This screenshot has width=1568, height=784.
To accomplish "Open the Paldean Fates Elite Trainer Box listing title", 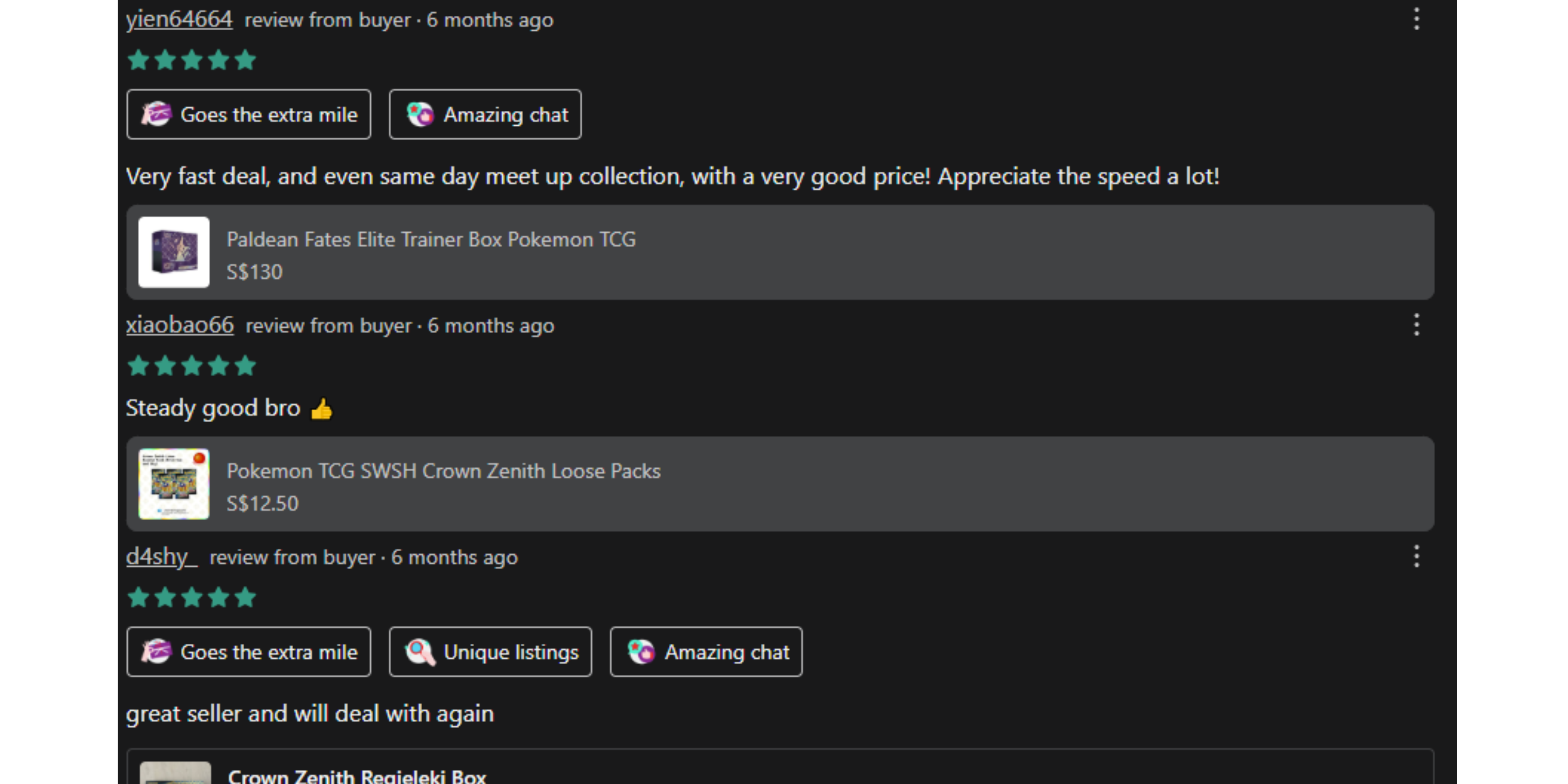I will [431, 239].
